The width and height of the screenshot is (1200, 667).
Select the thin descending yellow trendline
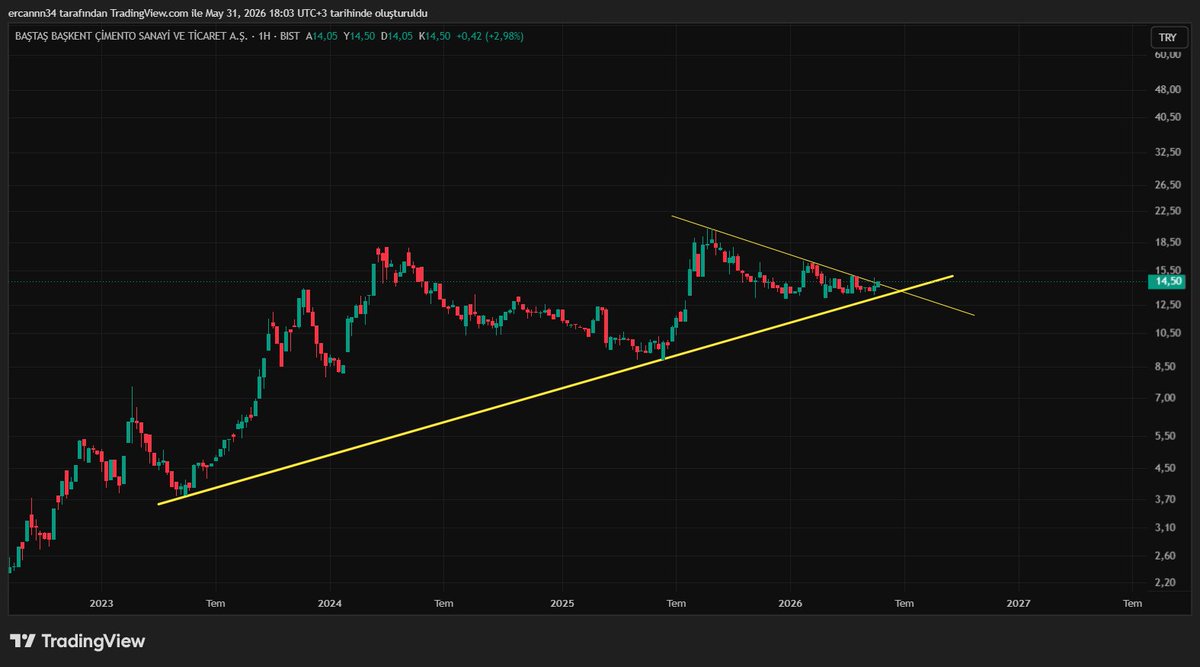point(822,265)
